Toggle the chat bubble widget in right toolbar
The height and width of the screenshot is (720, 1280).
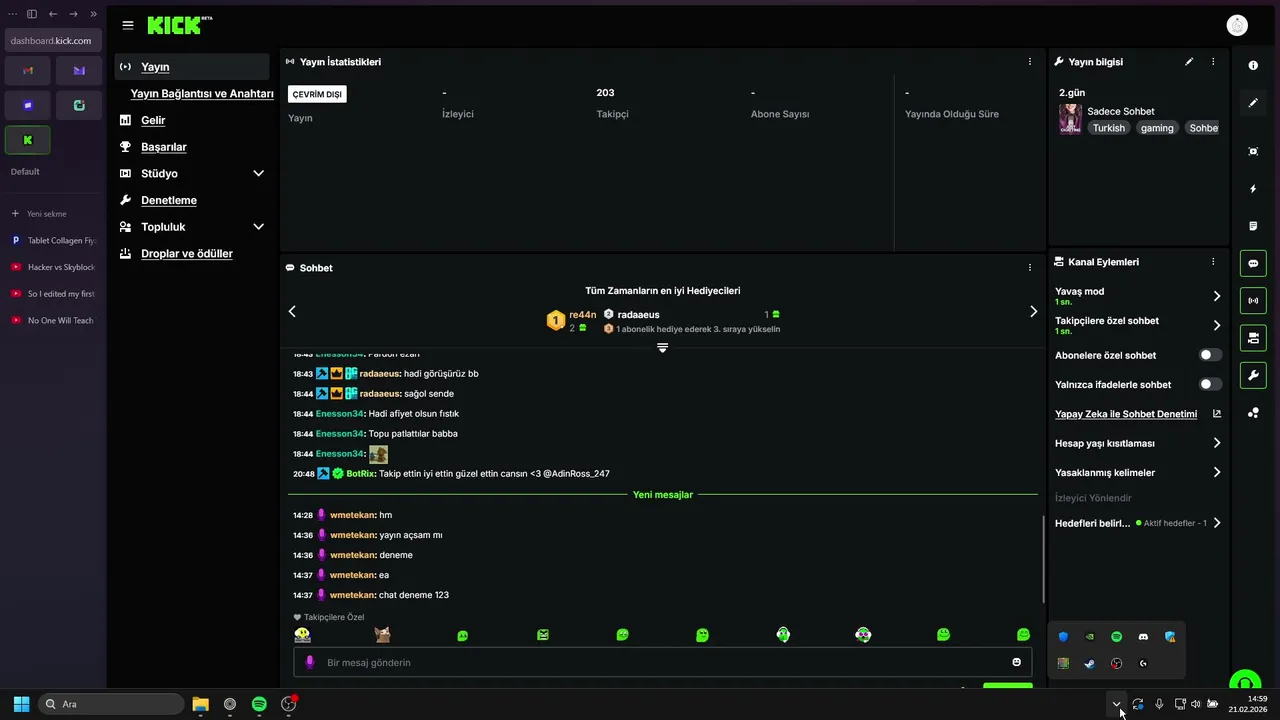point(1253,264)
